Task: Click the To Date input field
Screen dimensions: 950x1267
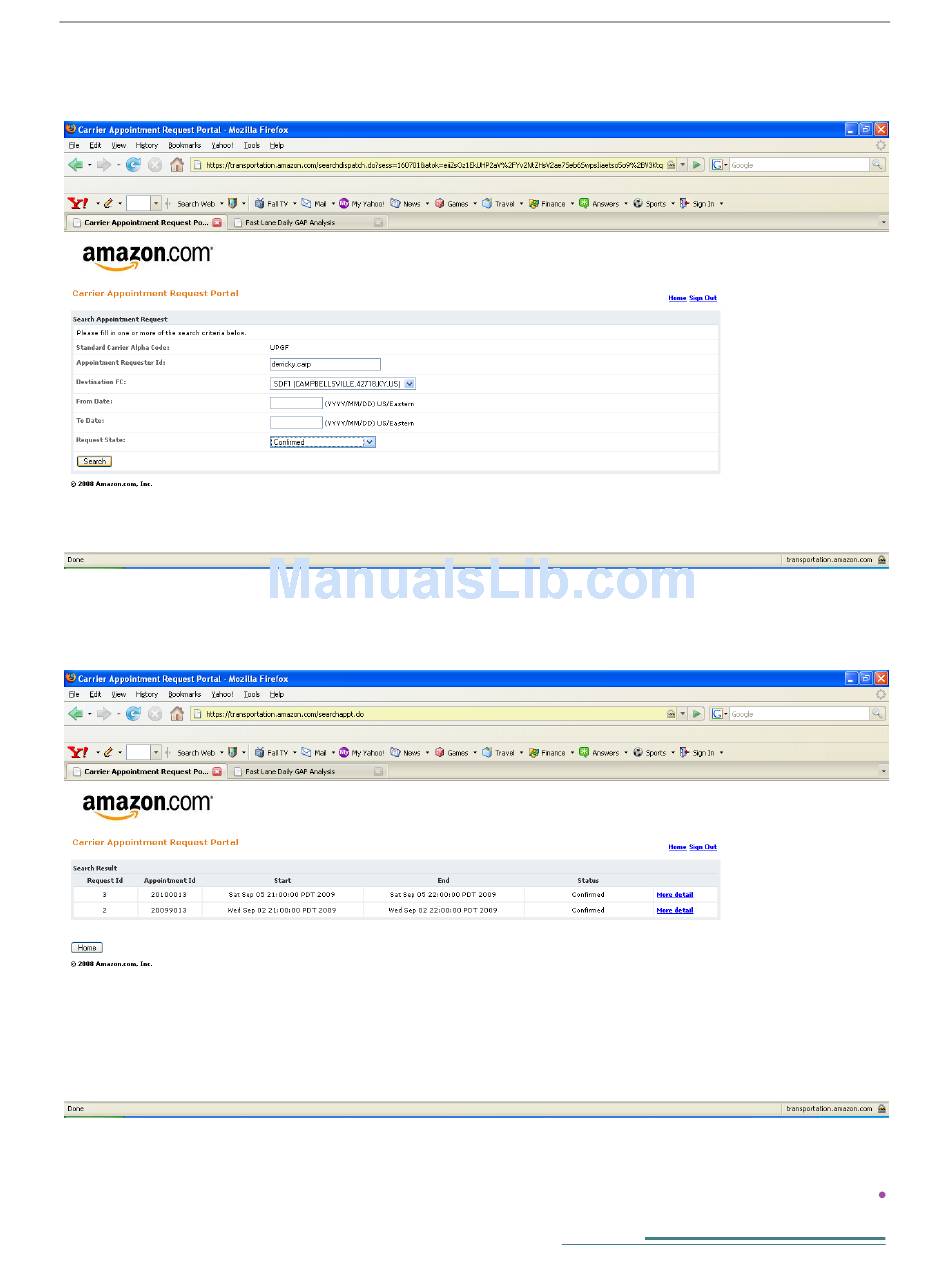Action: tap(296, 423)
